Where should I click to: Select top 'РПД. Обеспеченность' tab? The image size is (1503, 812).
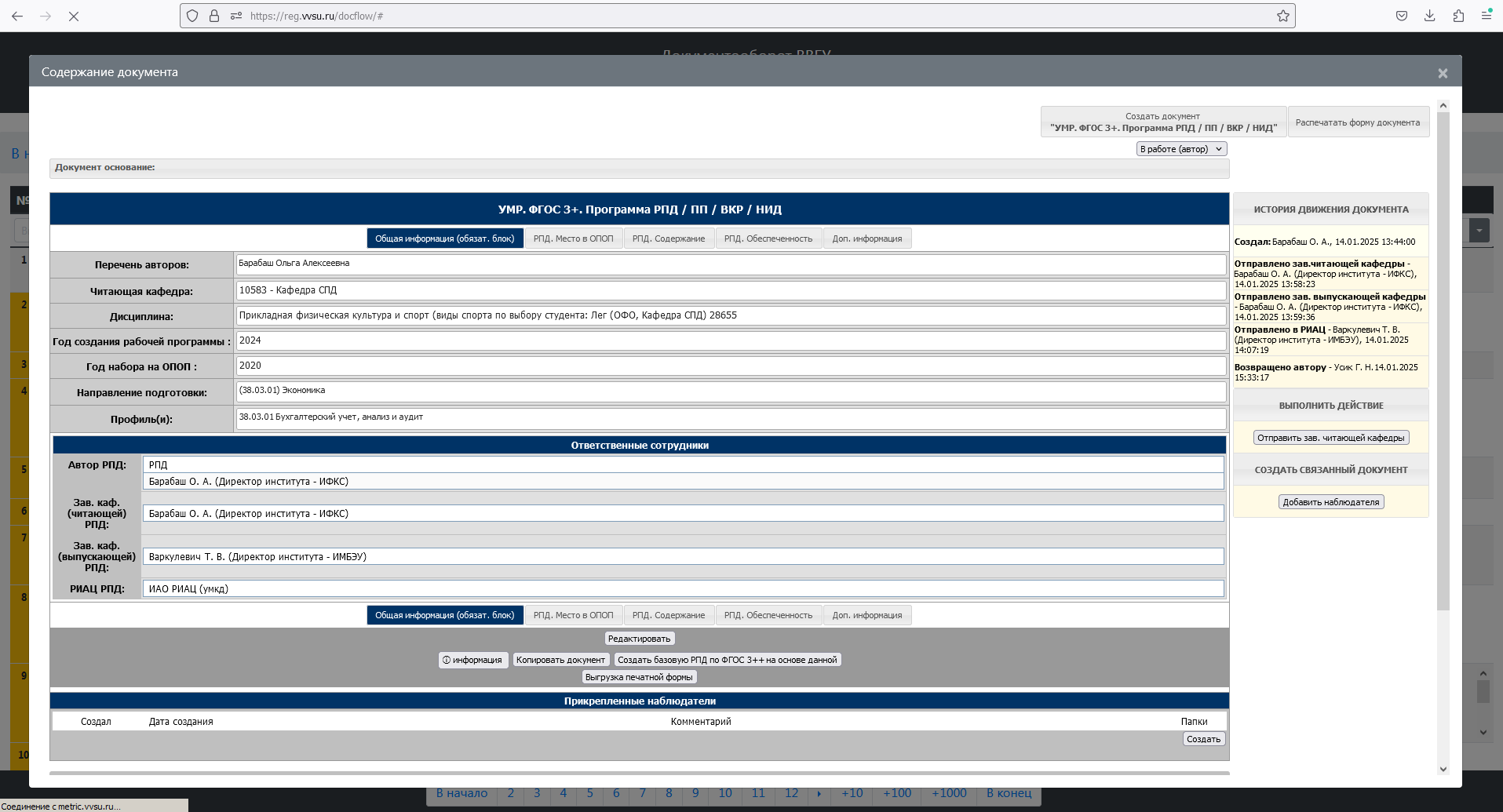click(x=768, y=239)
